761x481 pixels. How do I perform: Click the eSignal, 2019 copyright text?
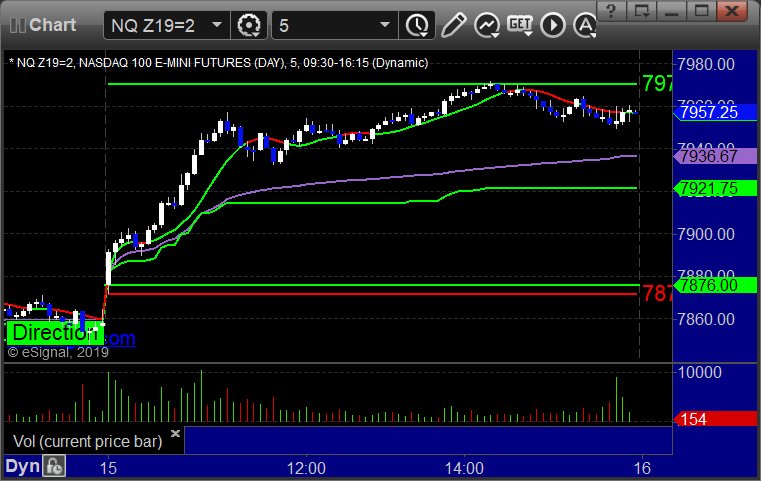58,352
